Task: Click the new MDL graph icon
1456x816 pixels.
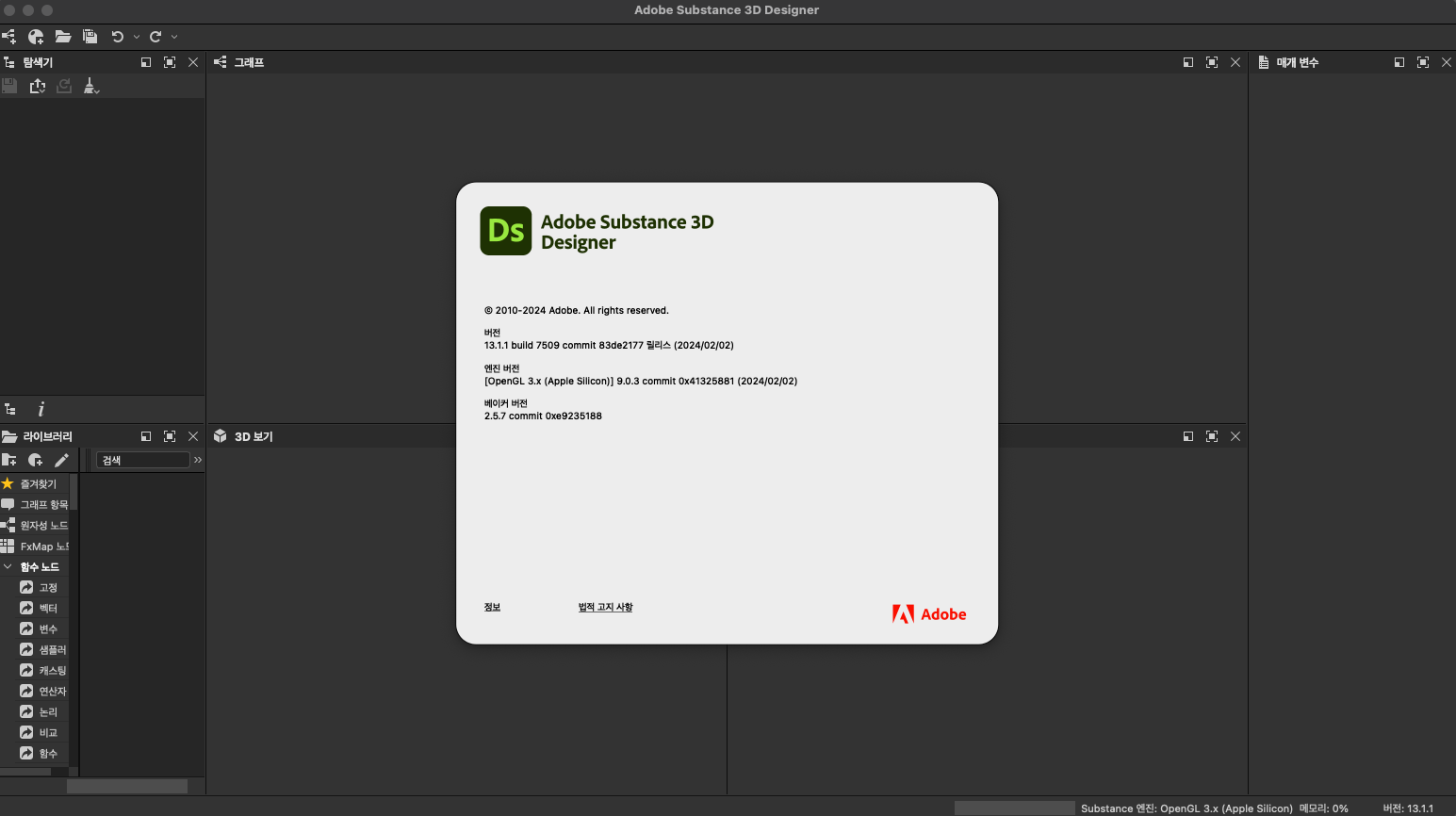Action: [36, 37]
